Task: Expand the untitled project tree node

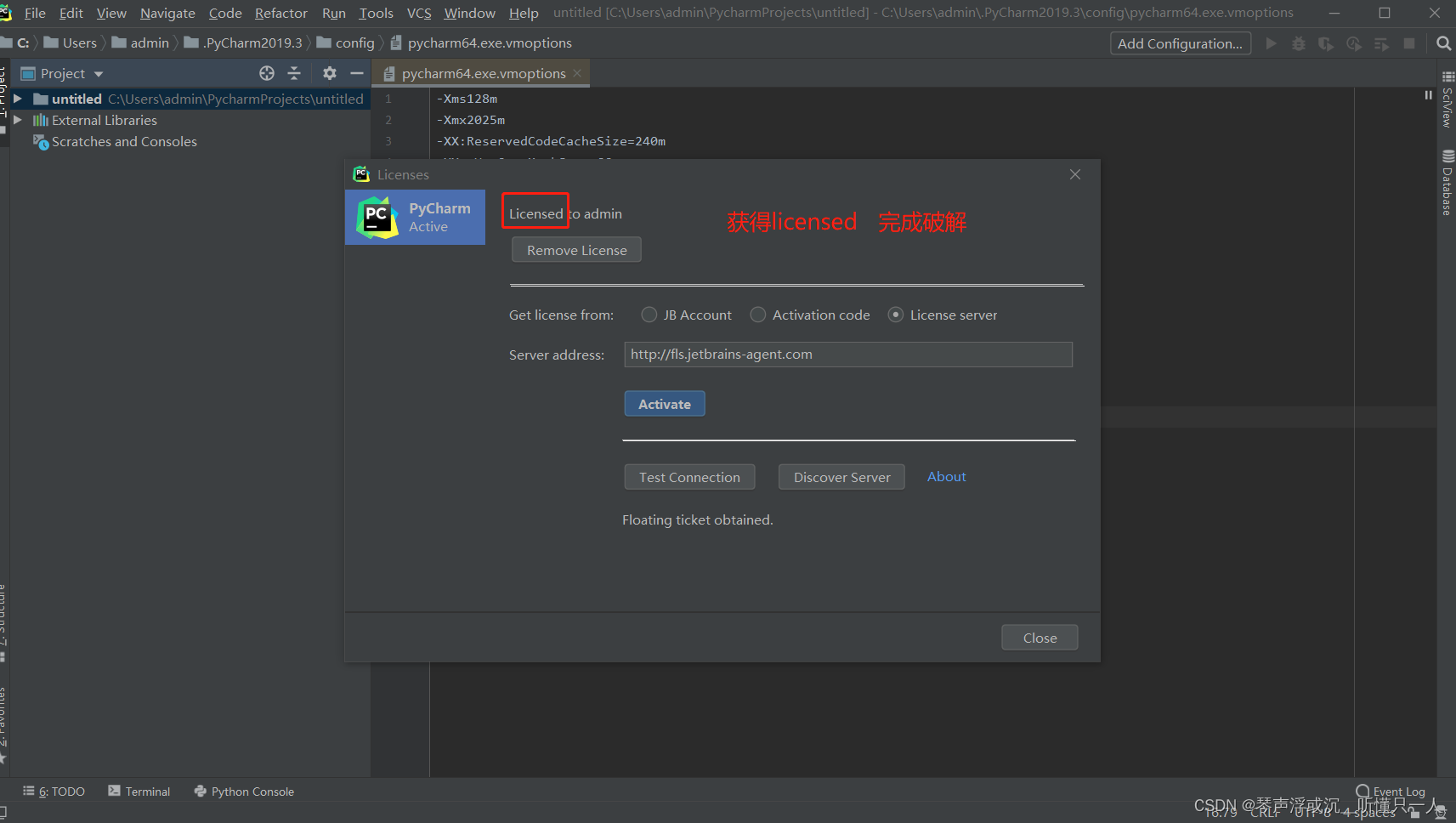Action: click(x=17, y=99)
